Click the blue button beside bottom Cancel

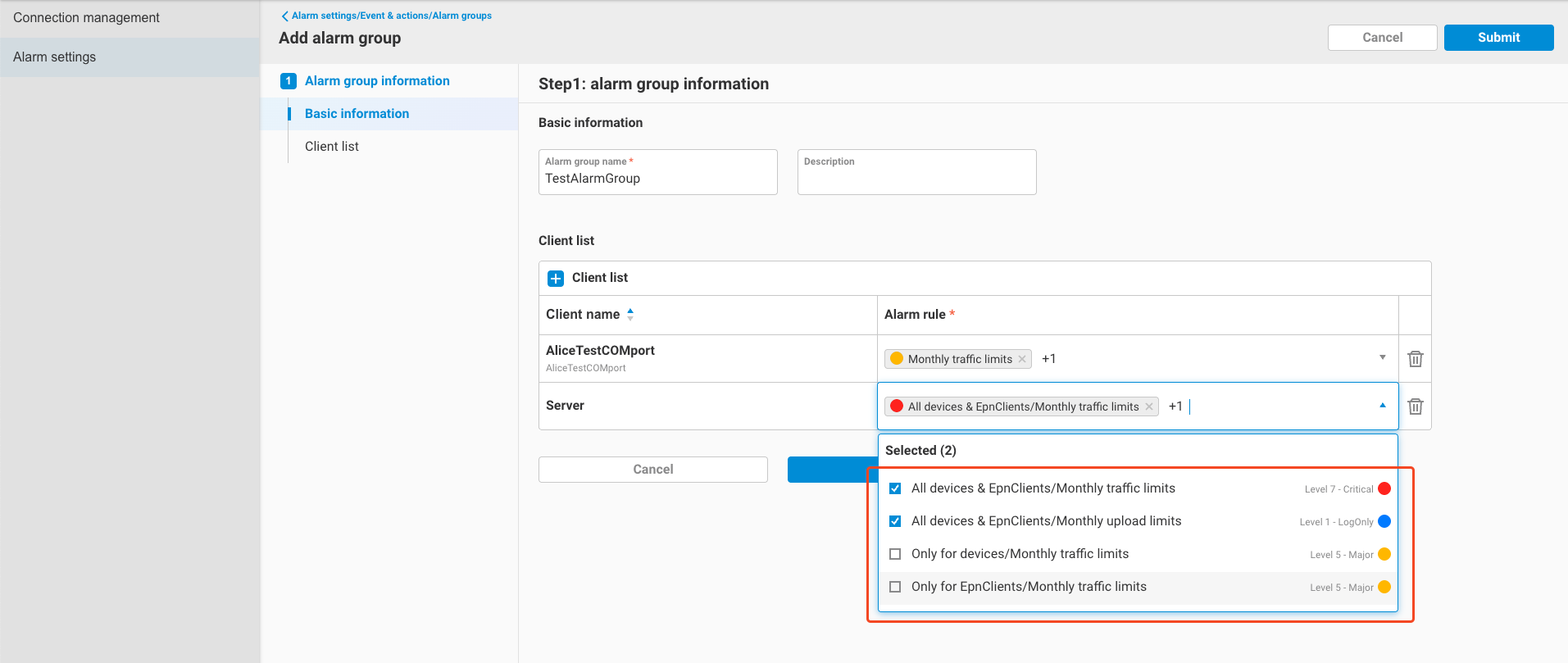[x=832, y=470]
